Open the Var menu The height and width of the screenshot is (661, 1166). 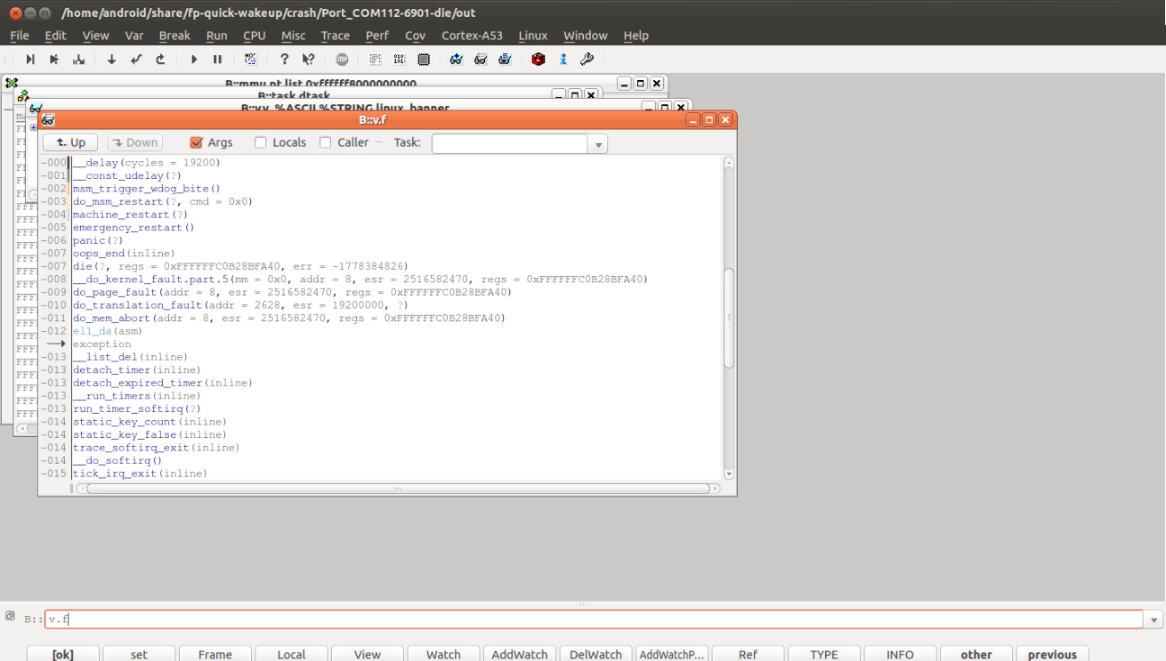coord(134,36)
